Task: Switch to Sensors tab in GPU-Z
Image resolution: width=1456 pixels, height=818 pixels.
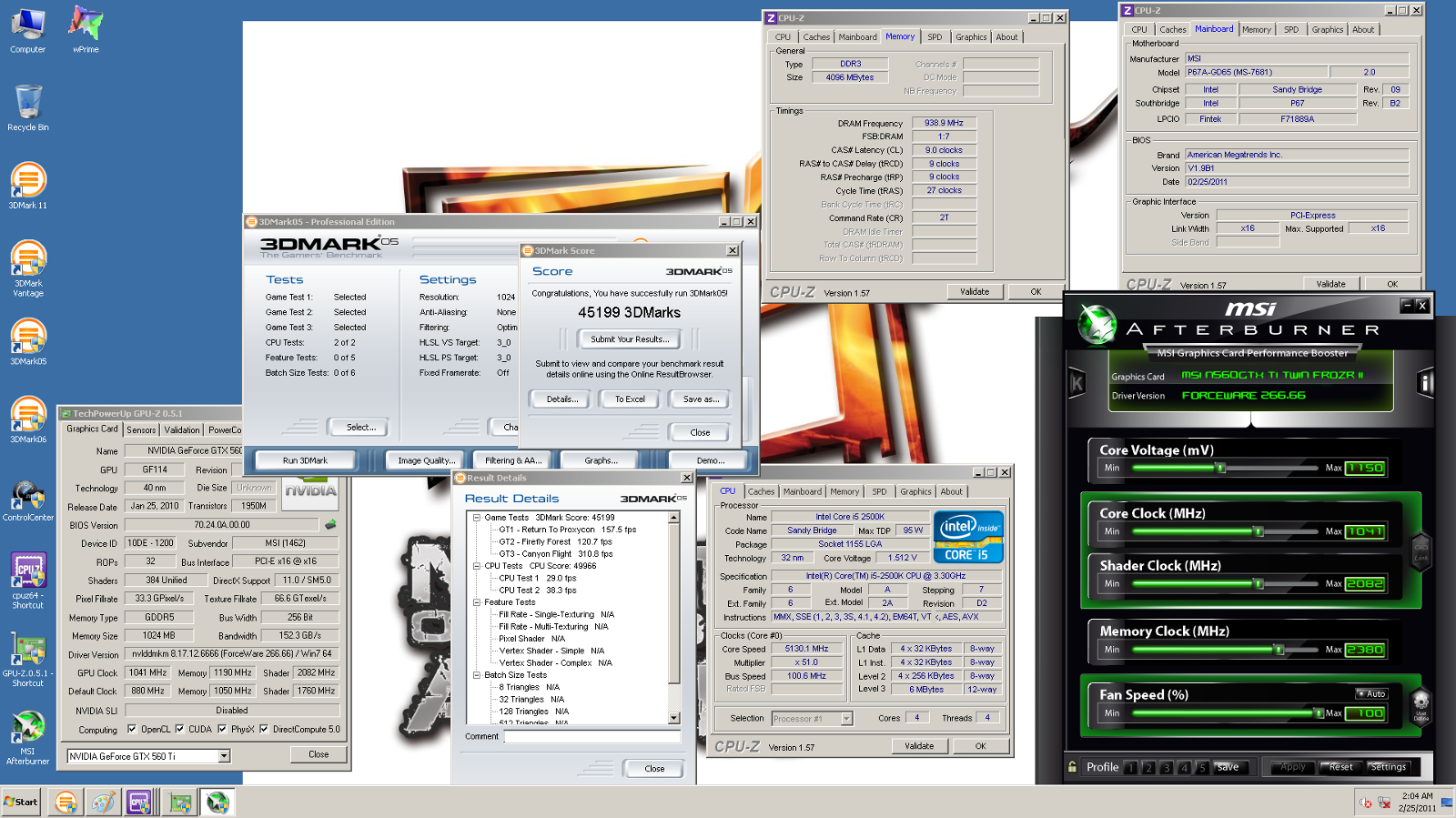Action: [141, 429]
